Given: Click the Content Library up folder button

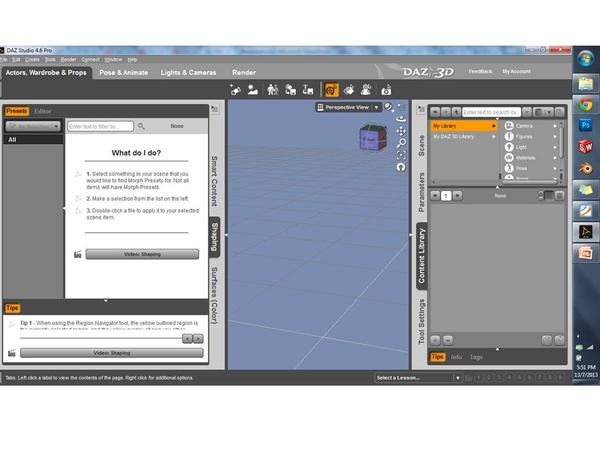Looking at the screenshot, I should 456,112.
